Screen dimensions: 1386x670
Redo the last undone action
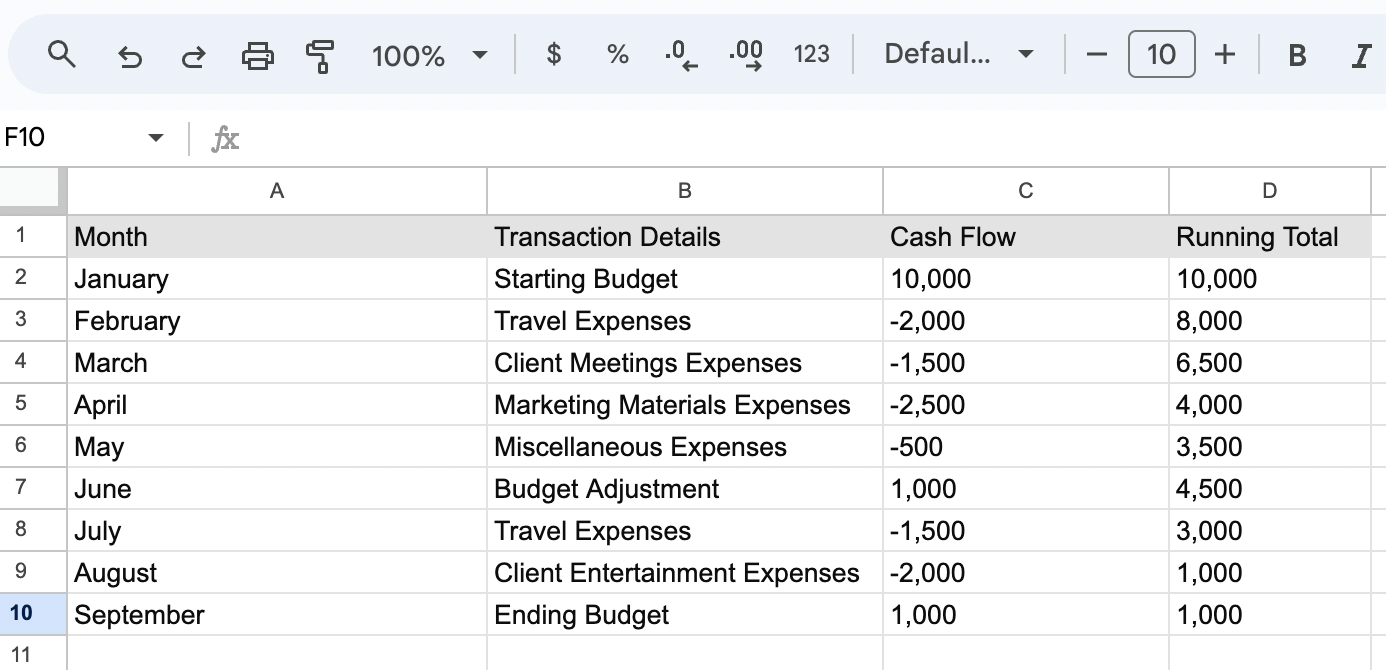(193, 55)
